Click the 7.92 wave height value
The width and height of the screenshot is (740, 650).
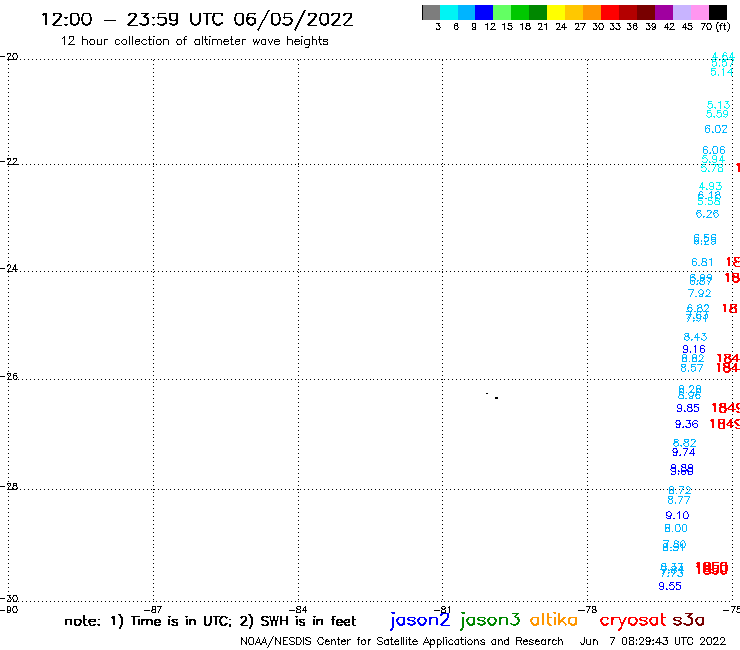(699, 293)
